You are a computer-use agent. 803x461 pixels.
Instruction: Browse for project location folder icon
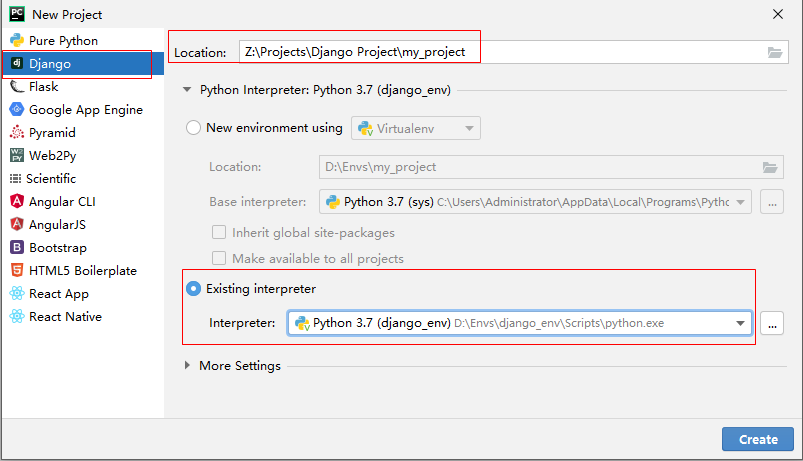pos(775,52)
